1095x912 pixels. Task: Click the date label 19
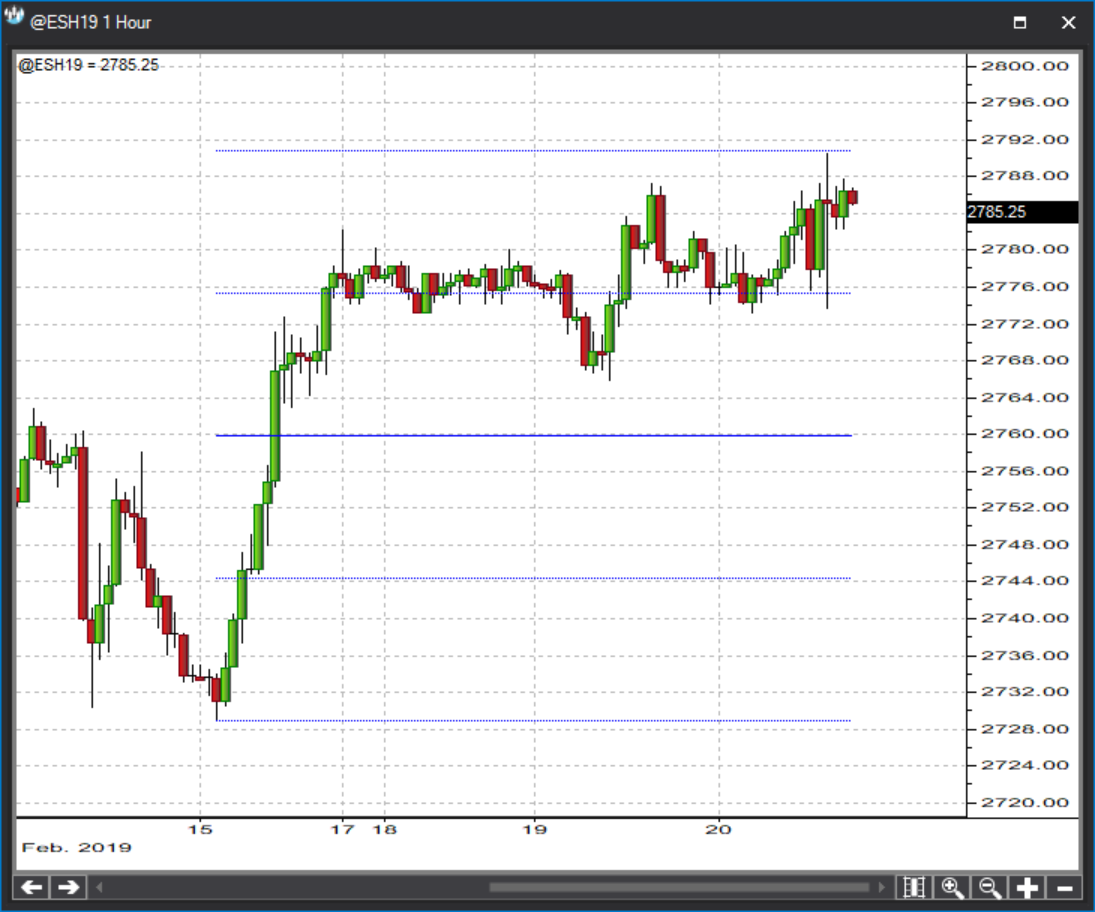534,830
